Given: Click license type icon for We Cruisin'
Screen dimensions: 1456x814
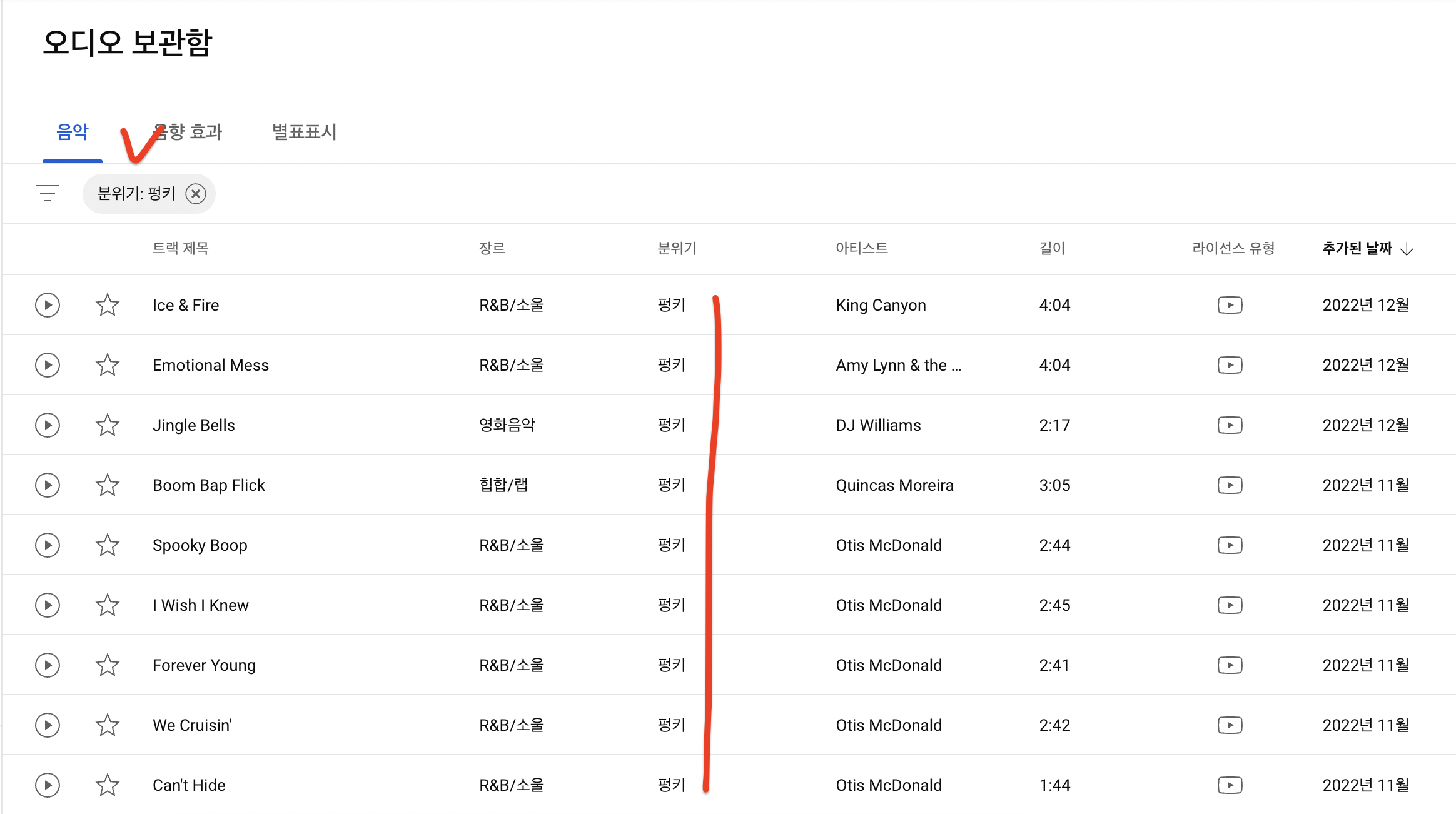Looking at the screenshot, I should tap(1230, 725).
